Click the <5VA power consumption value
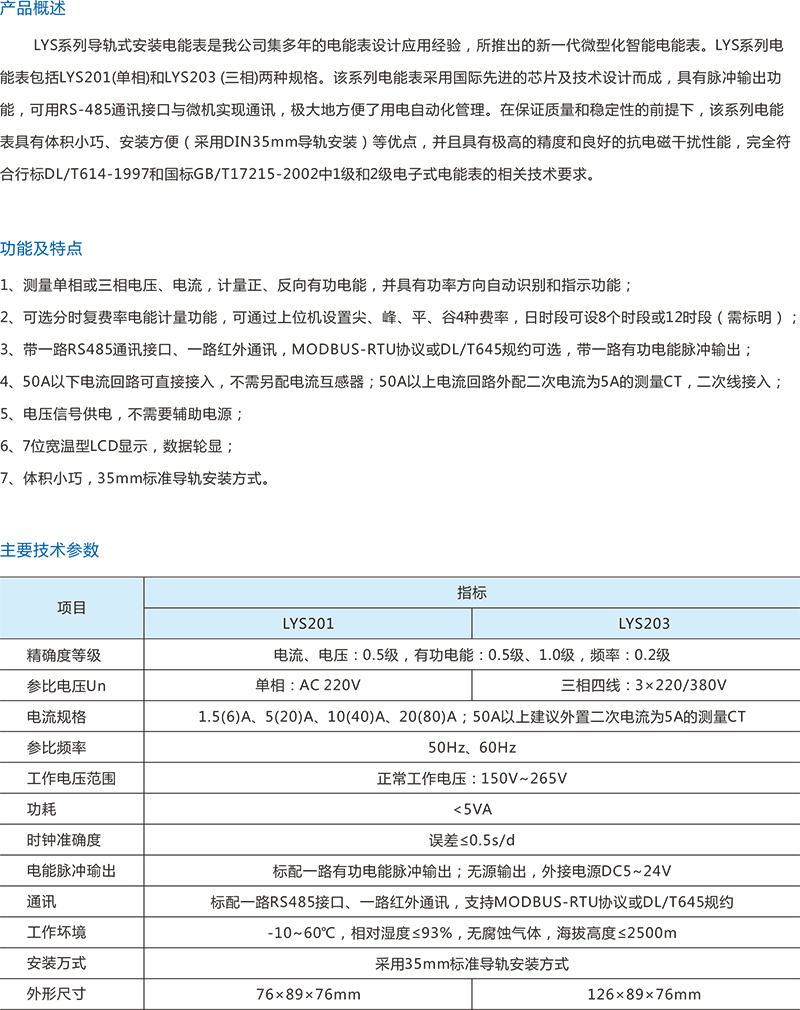Screen dimensions: 800x1010 tap(471, 809)
